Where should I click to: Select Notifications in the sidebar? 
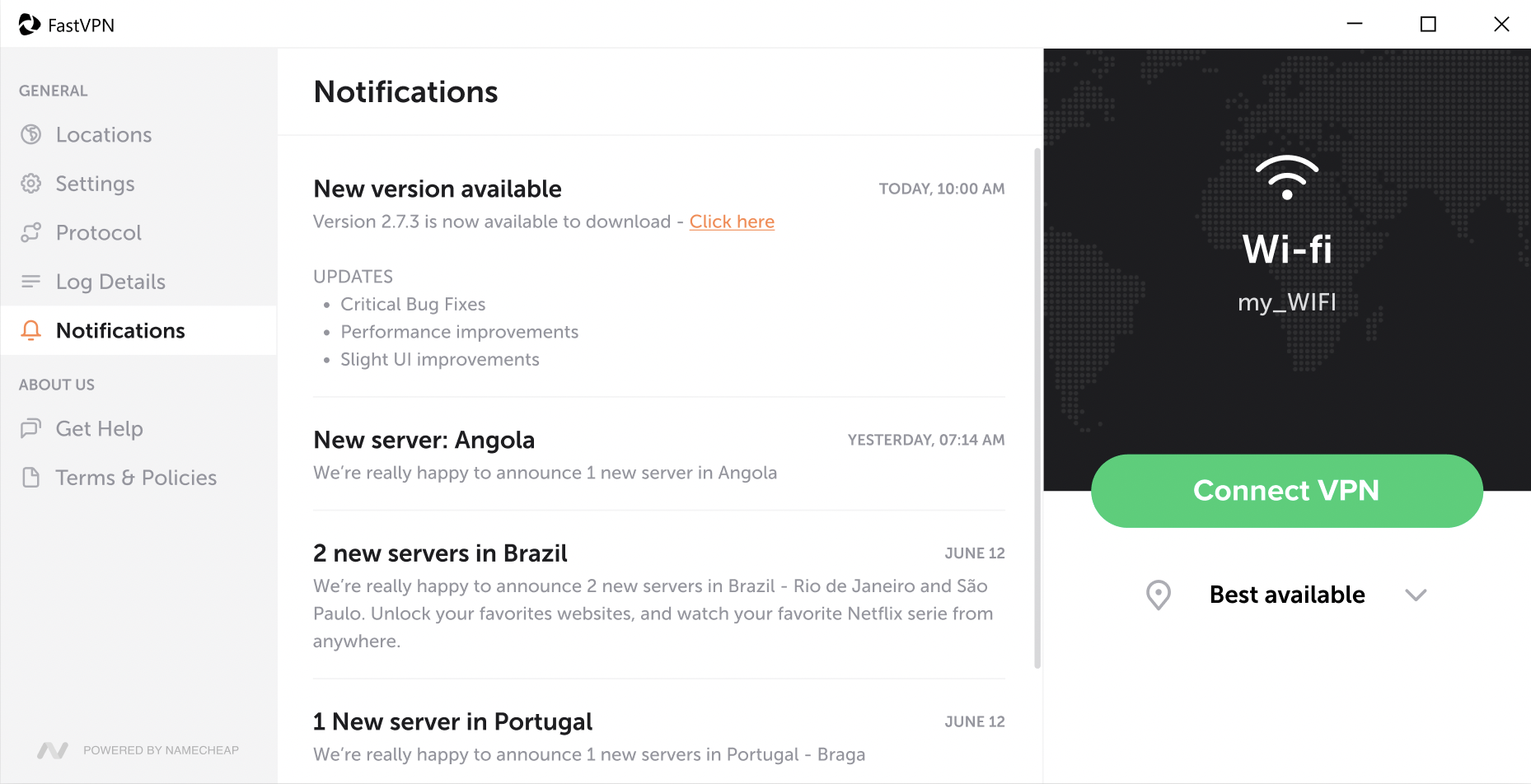[x=138, y=330]
